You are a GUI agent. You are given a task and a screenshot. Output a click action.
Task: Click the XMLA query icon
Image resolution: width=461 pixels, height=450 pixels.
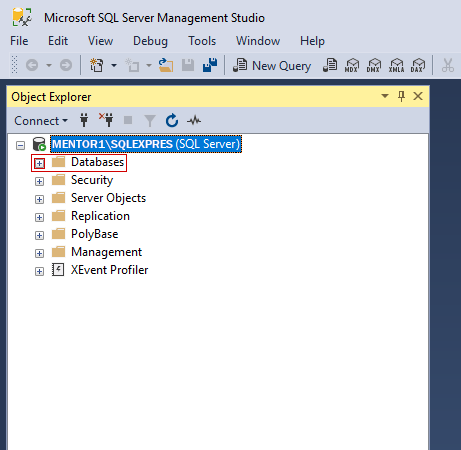[x=396, y=65]
